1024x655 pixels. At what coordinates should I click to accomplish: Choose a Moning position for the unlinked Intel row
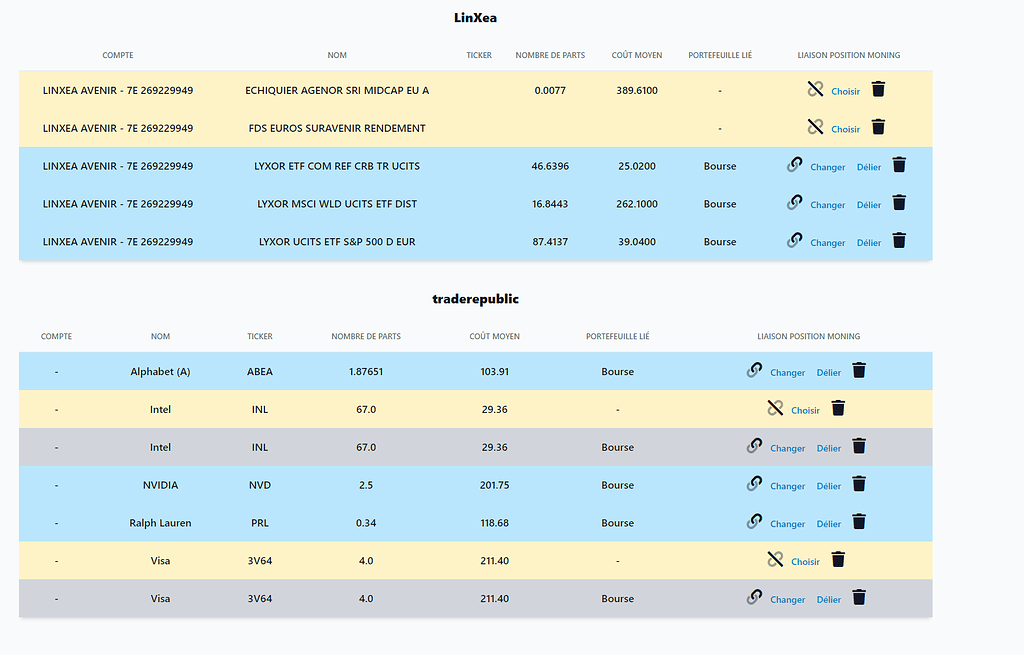coord(805,411)
